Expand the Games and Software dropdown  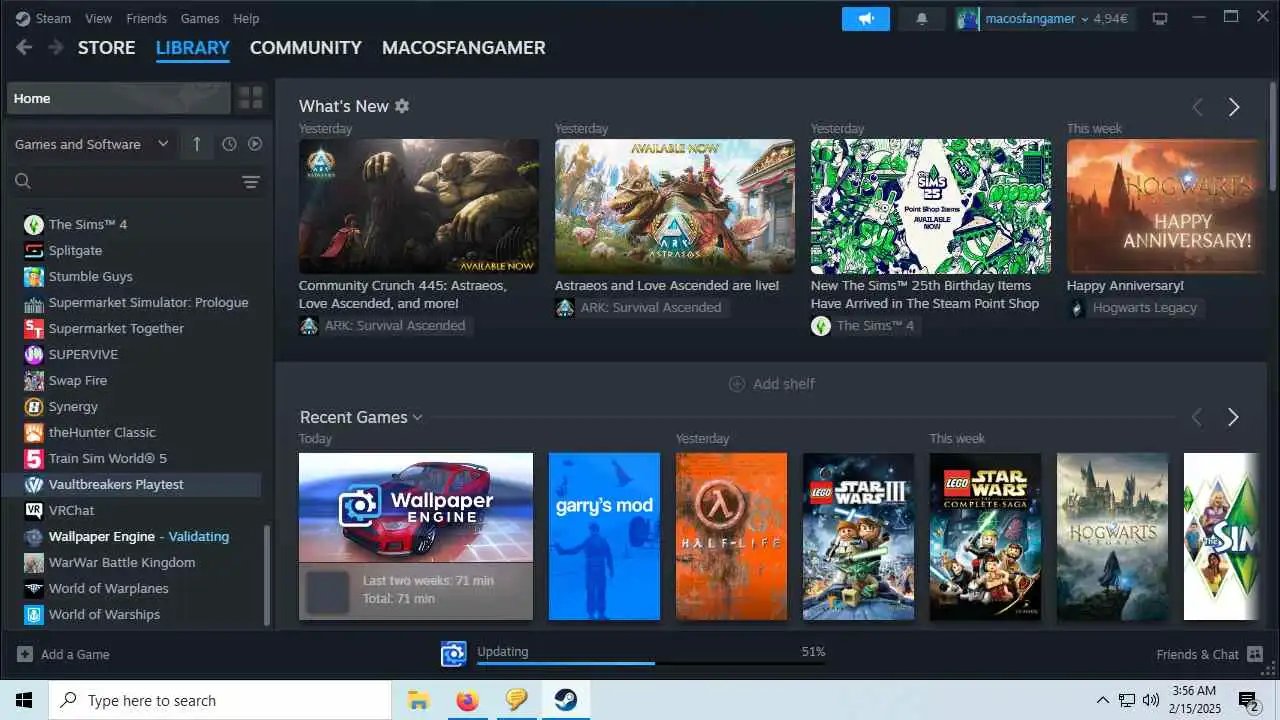pos(92,144)
